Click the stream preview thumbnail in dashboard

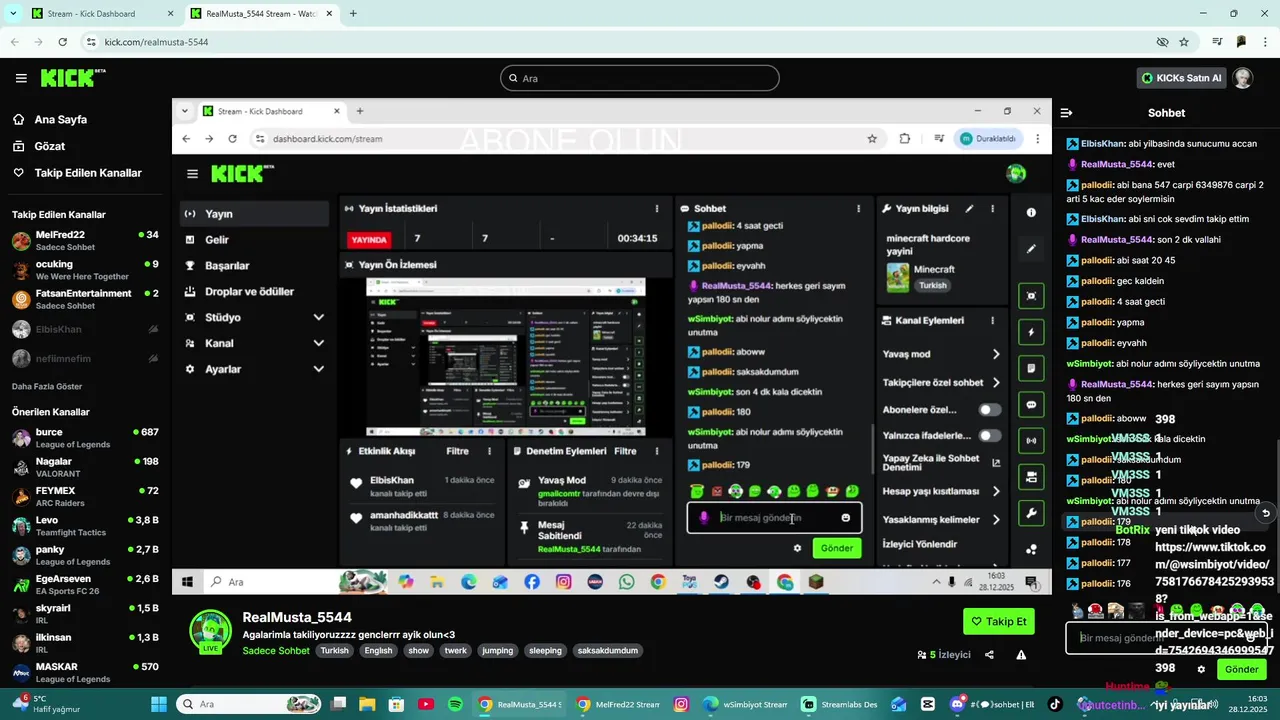(x=505, y=356)
